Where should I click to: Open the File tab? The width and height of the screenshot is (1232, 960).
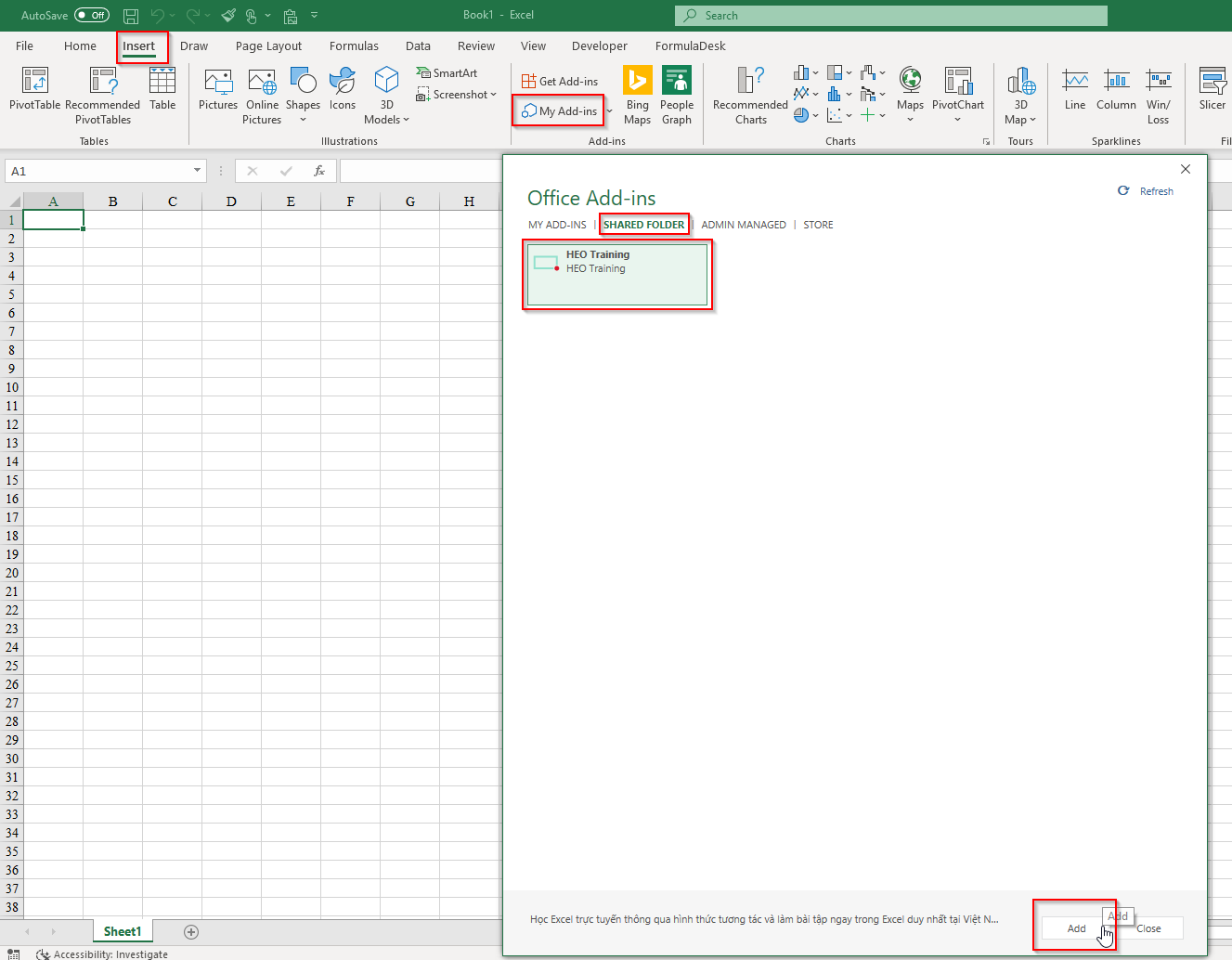coord(24,46)
